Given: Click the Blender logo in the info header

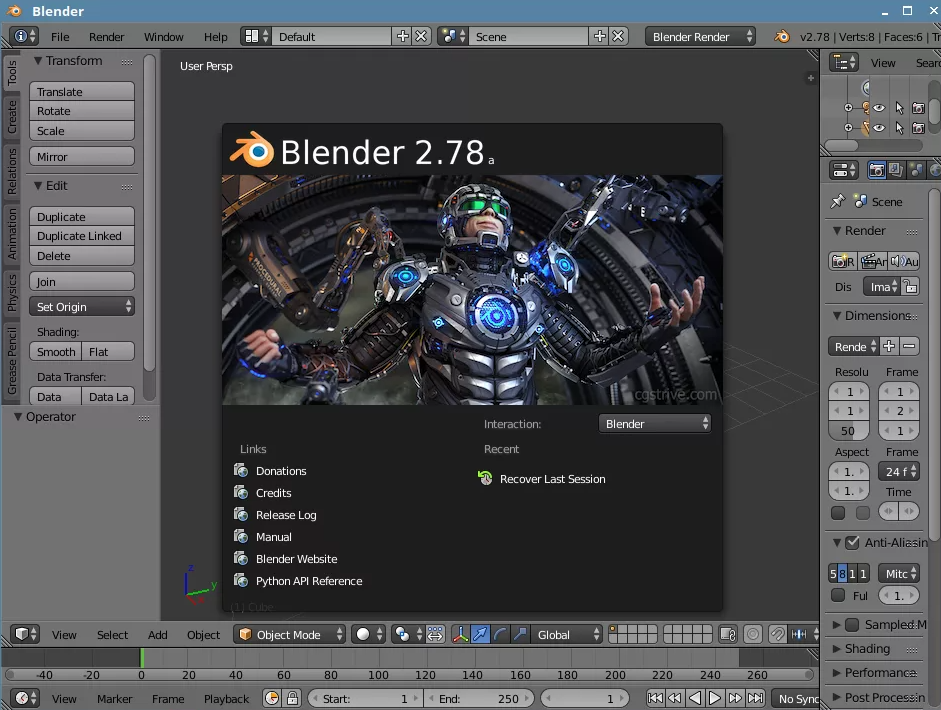Looking at the screenshot, I should coord(781,36).
